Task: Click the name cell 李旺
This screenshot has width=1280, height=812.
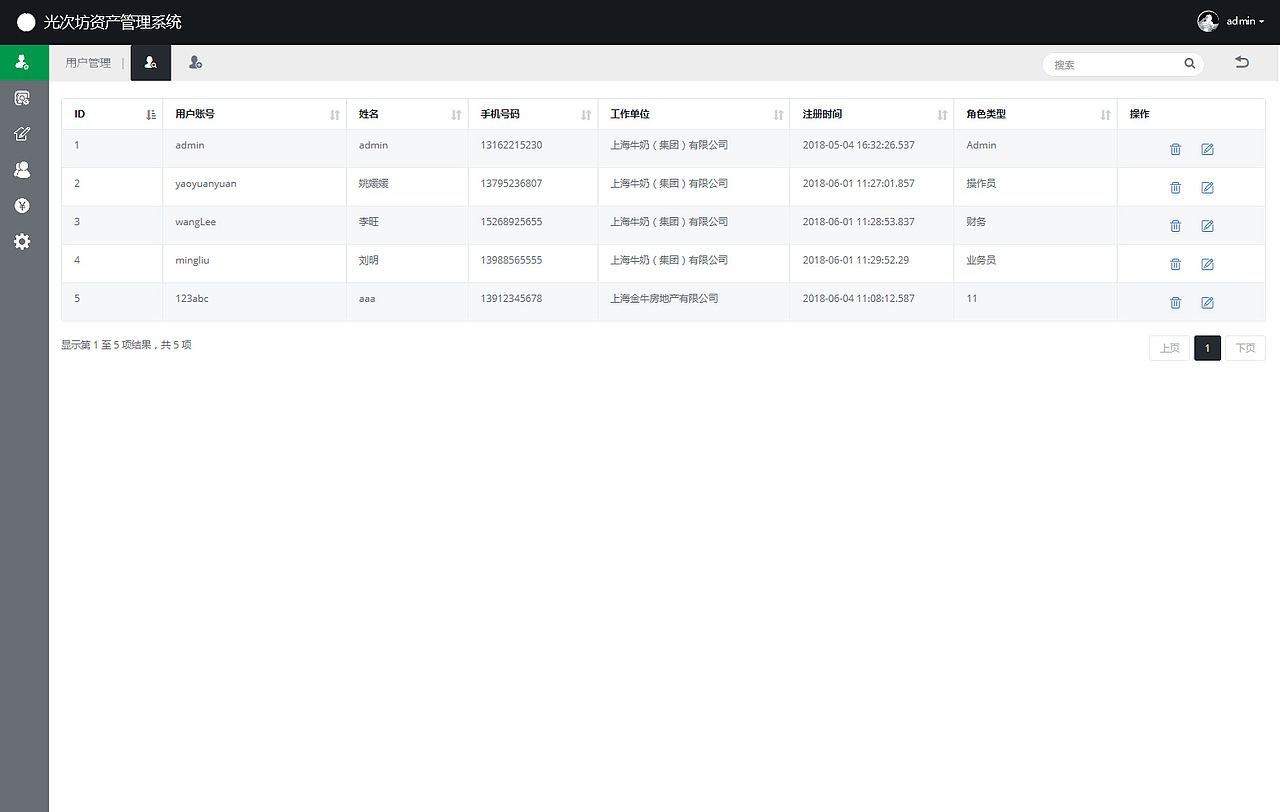Action: (369, 222)
